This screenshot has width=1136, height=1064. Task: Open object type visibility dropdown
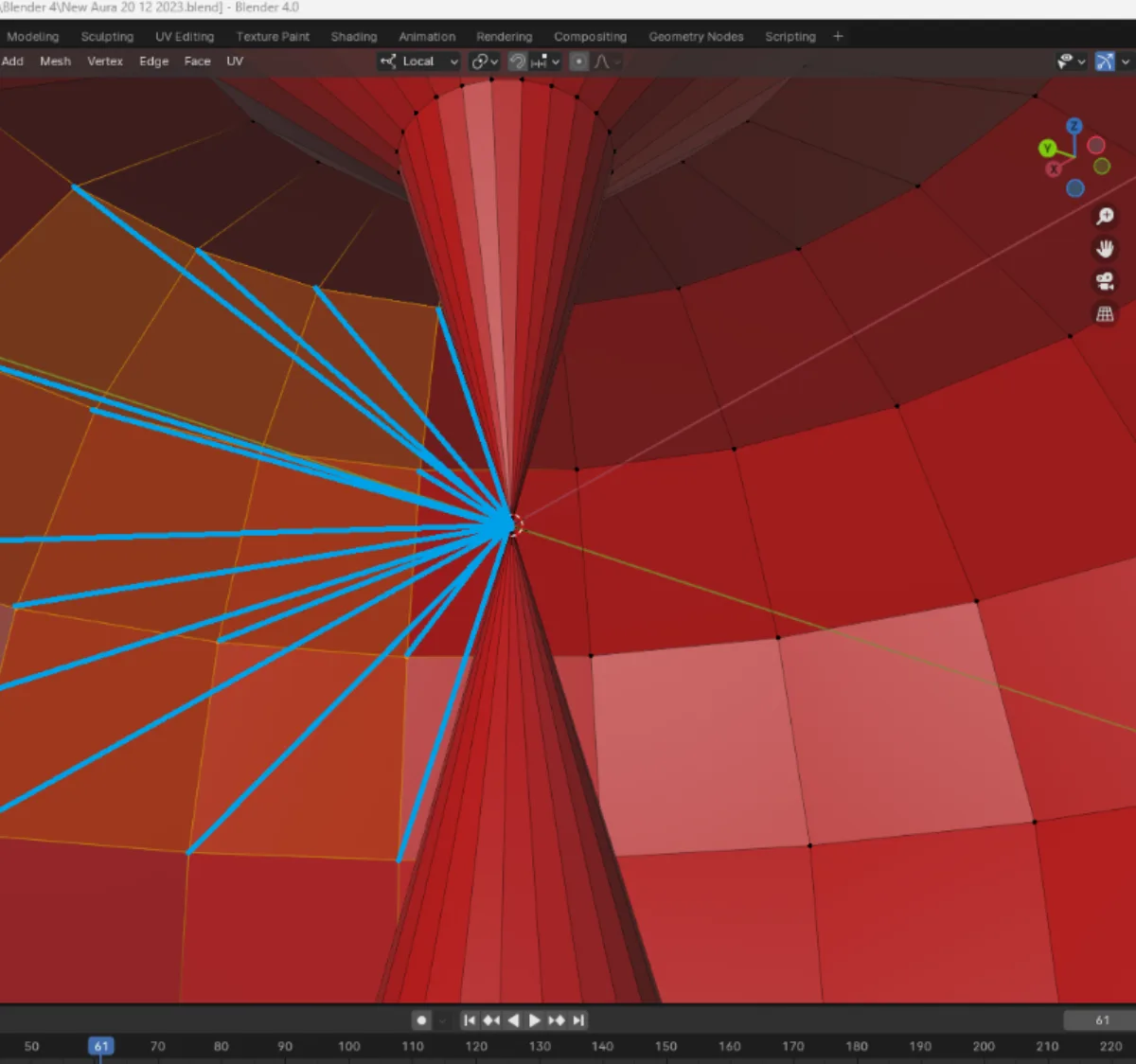point(1071,62)
